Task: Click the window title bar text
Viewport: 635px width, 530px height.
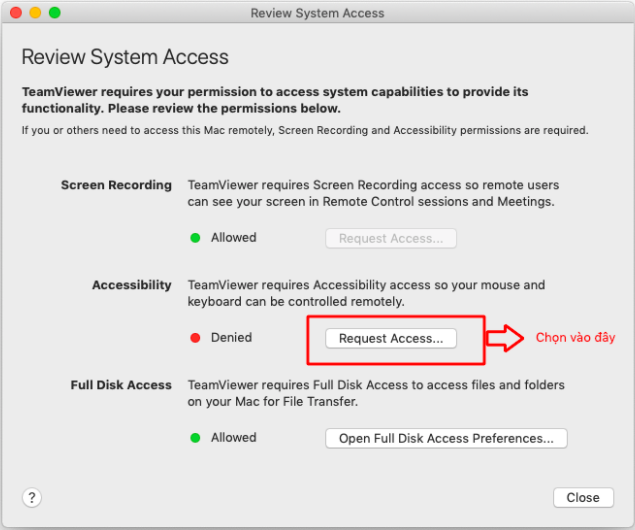Action: 317,13
